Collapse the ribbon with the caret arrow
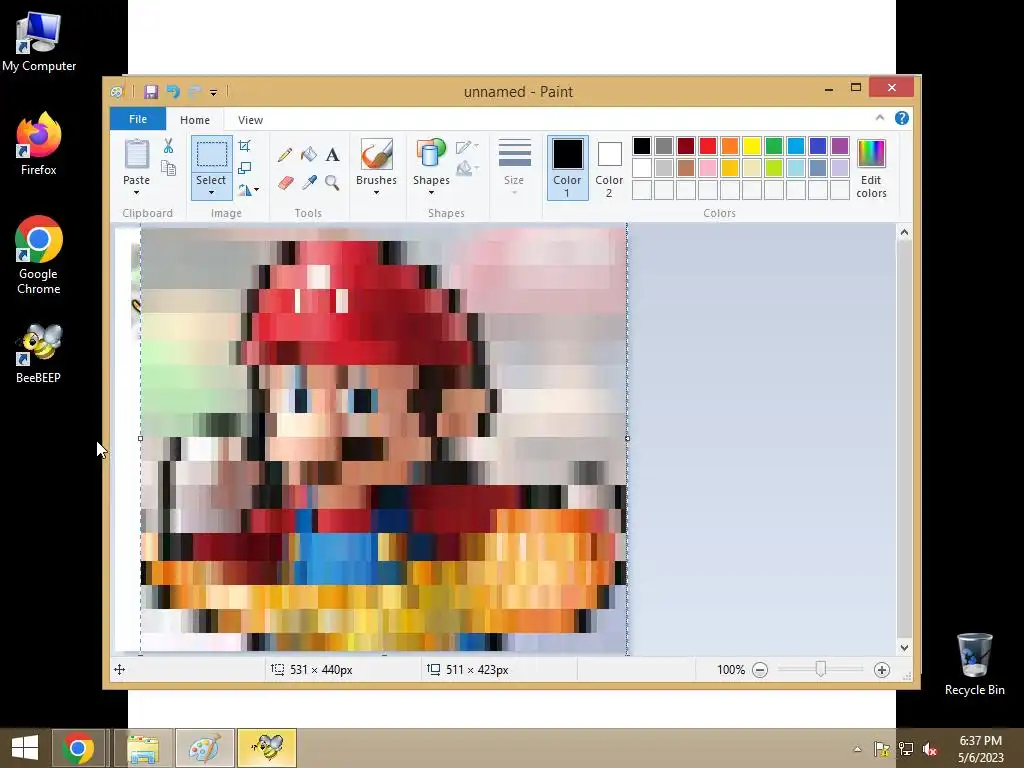The image size is (1024, 768). (880, 118)
